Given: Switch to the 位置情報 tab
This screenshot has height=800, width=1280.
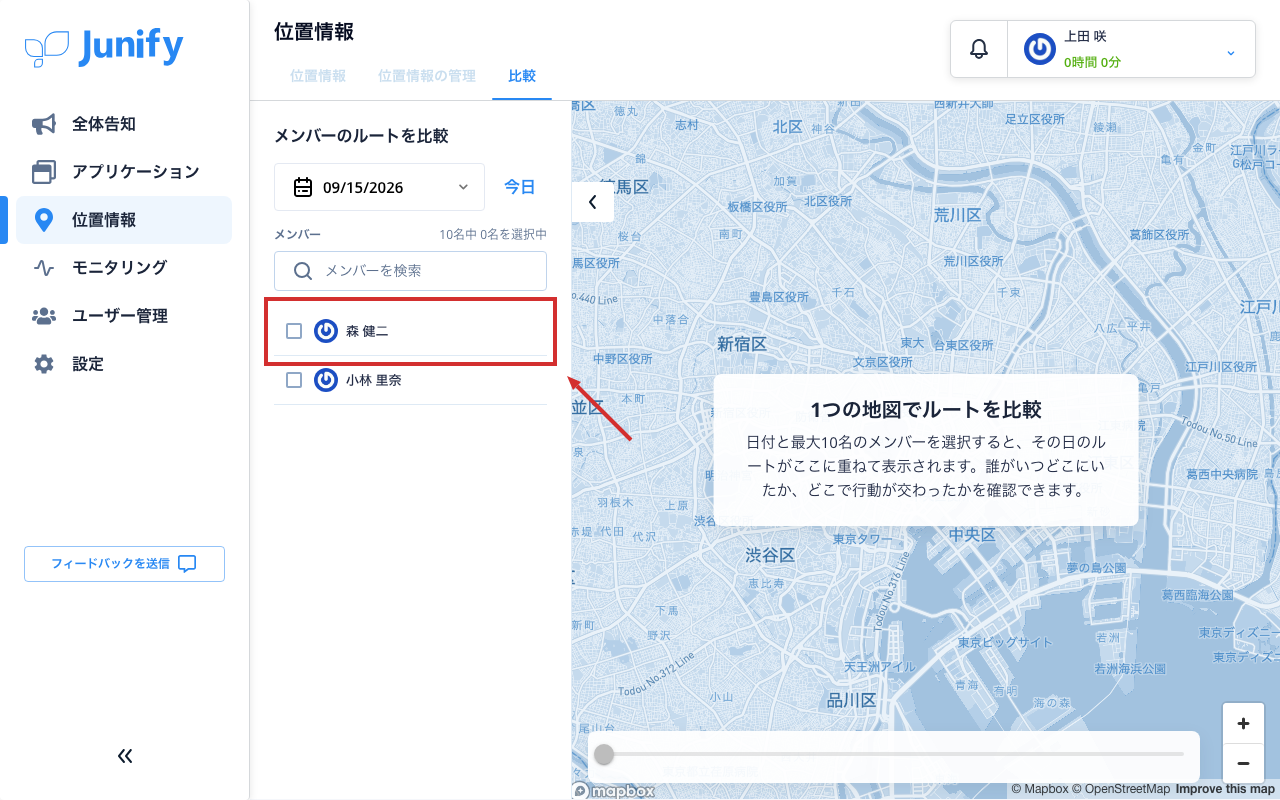Looking at the screenshot, I should click(x=318, y=76).
